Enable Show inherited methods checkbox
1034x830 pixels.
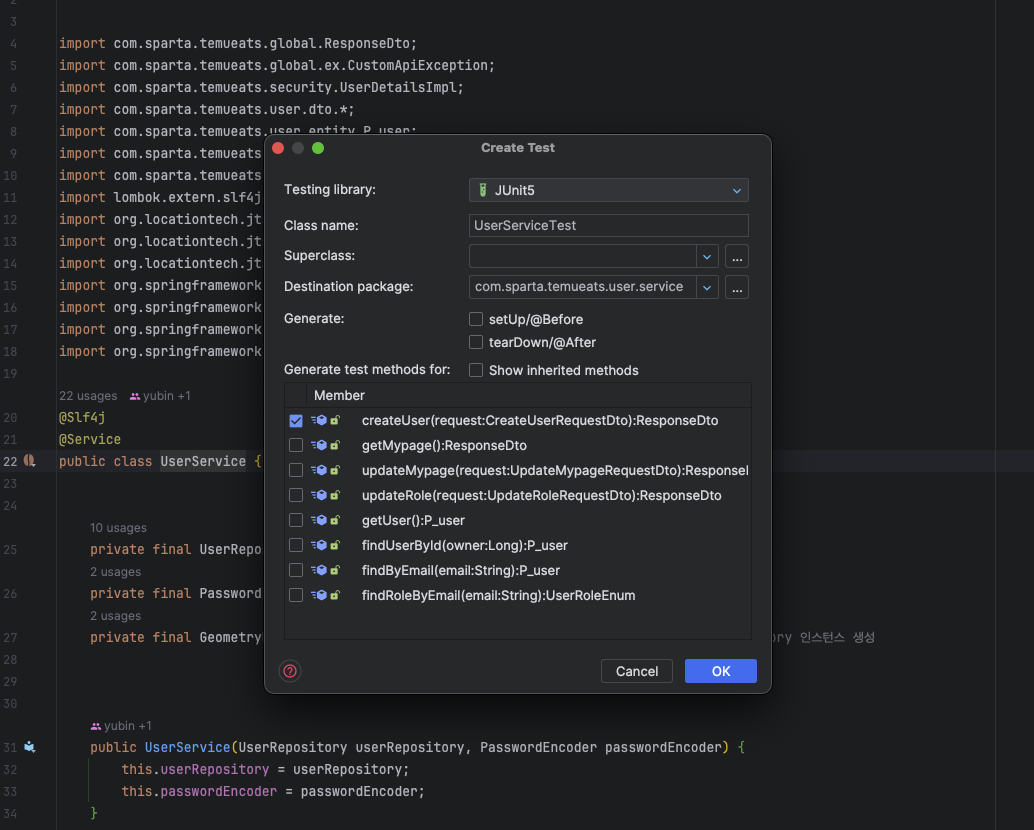[x=475, y=370]
